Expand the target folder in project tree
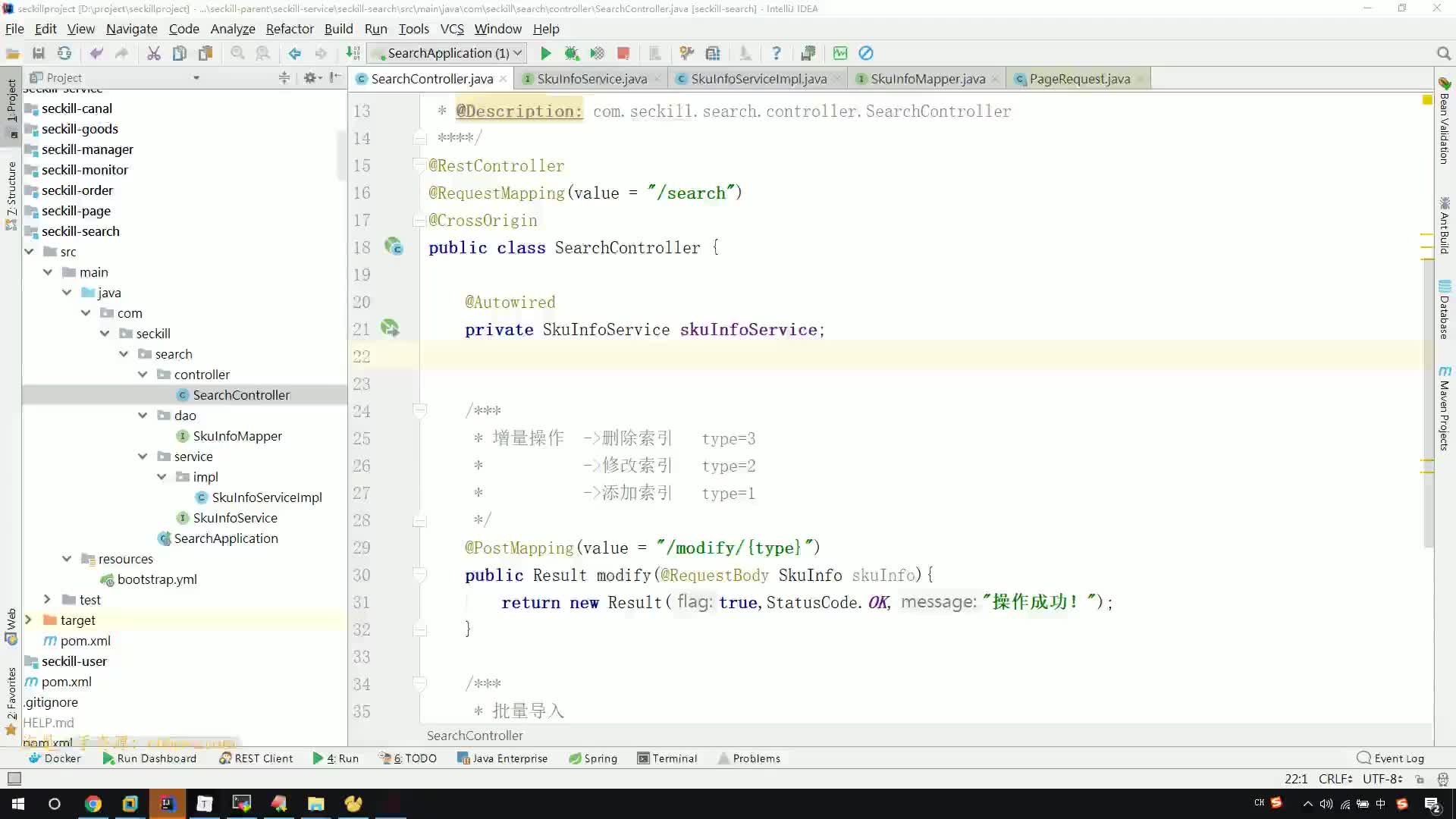This screenshot has height=819, width=1456. click(28, 619)
